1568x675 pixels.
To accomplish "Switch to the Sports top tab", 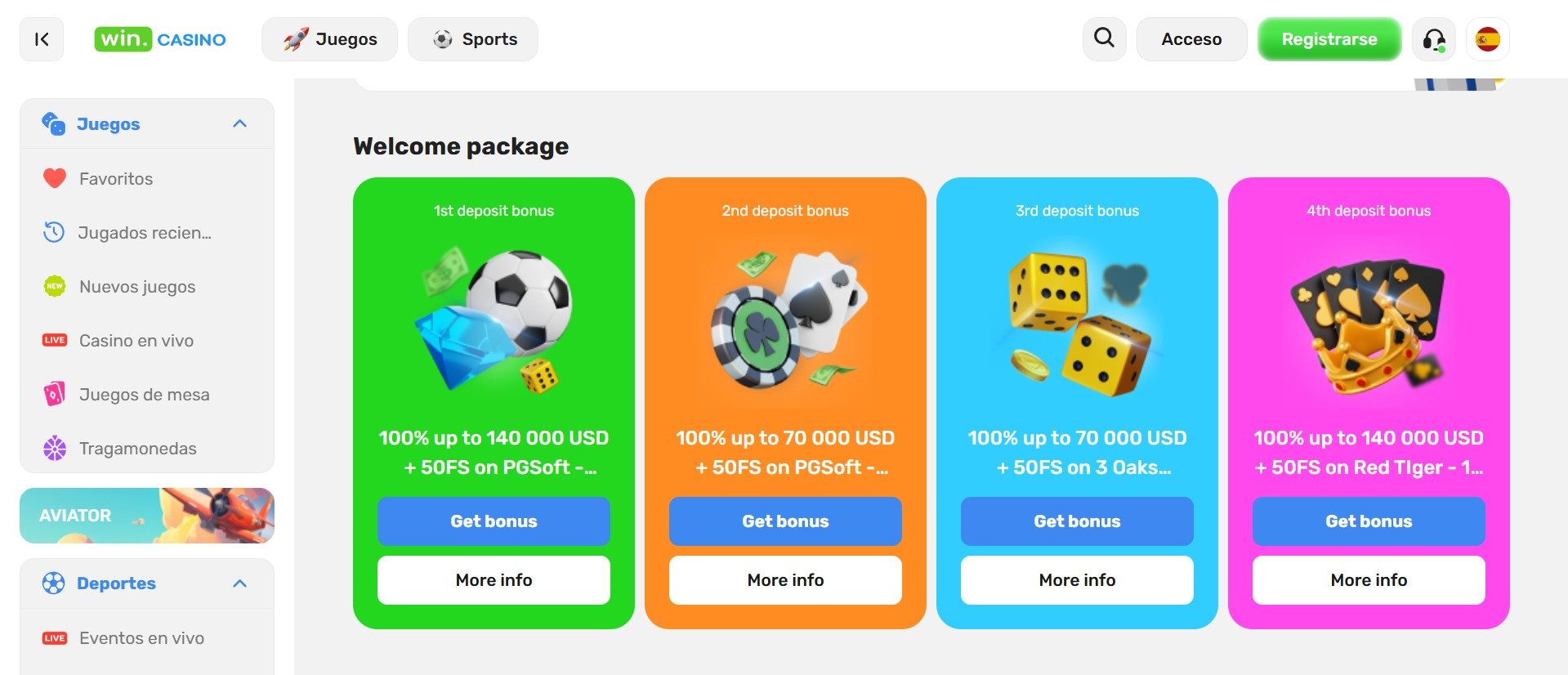I will click(x=473, y=39).
